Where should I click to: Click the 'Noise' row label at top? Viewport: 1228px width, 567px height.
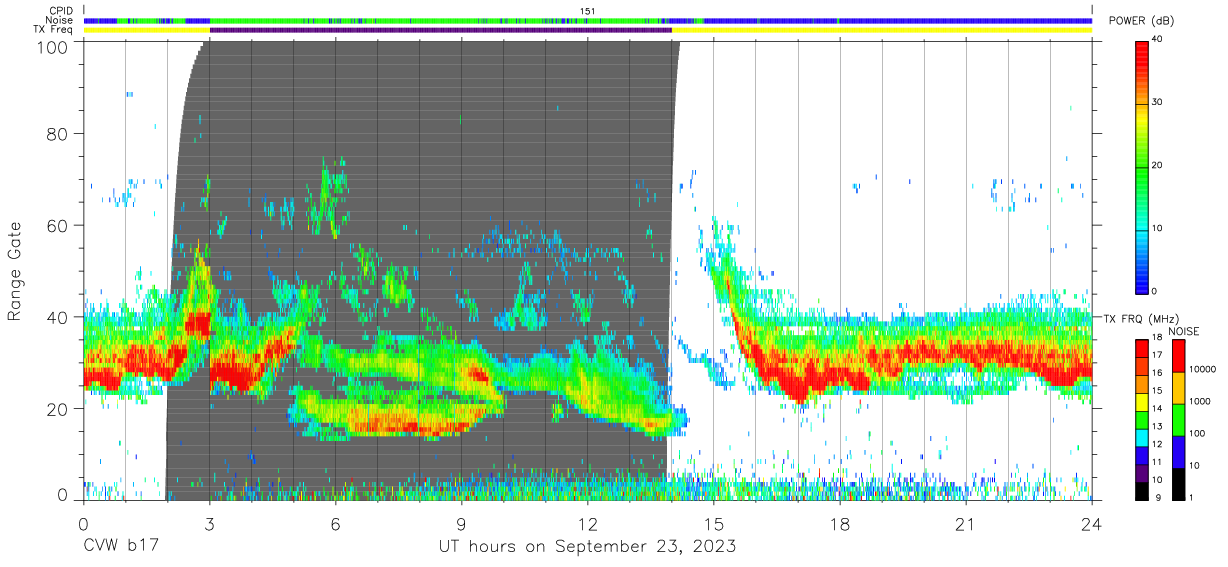coord(61,20)
